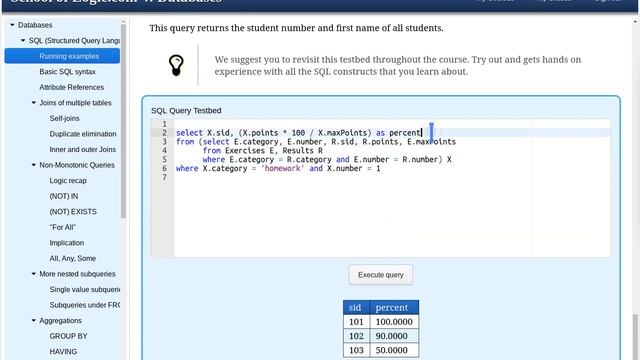Open Inner and outer Joins topic
The width and height of the screenshot is (640, 360).
point(83,149)
